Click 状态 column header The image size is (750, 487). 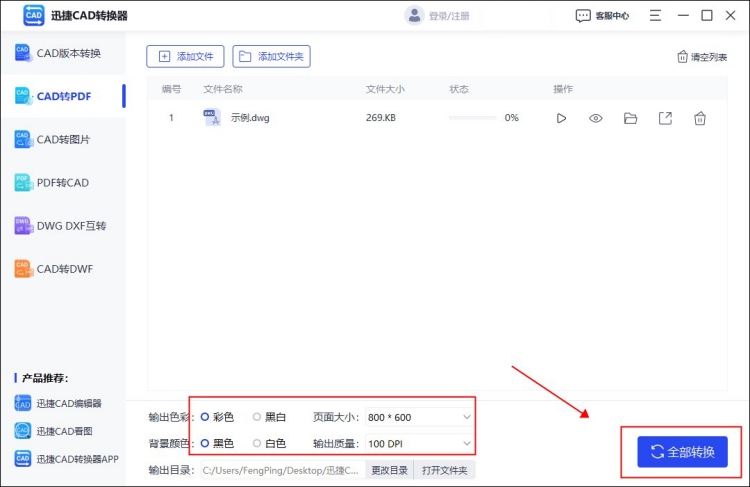459,89
